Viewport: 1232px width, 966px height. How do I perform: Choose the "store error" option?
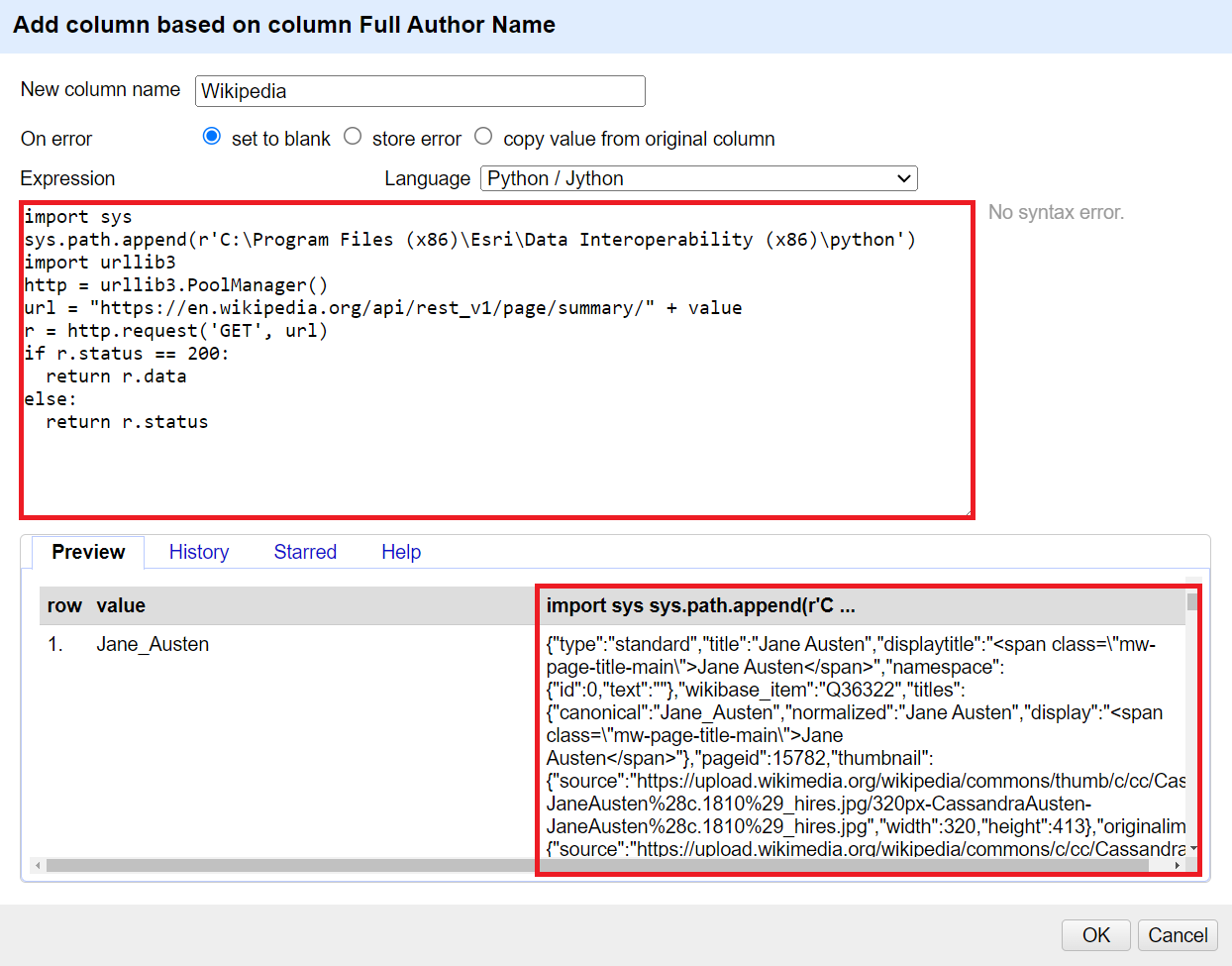click(353, 137)
